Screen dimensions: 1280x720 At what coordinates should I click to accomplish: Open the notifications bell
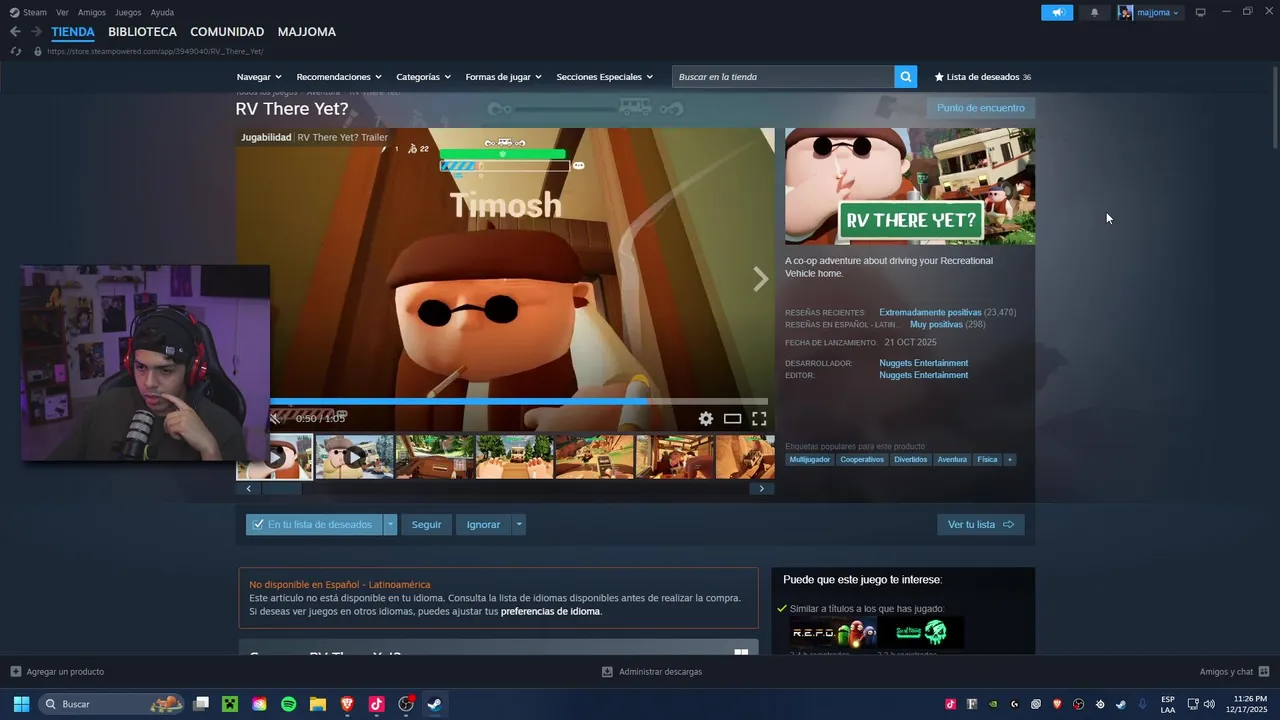click(1094, 12)
